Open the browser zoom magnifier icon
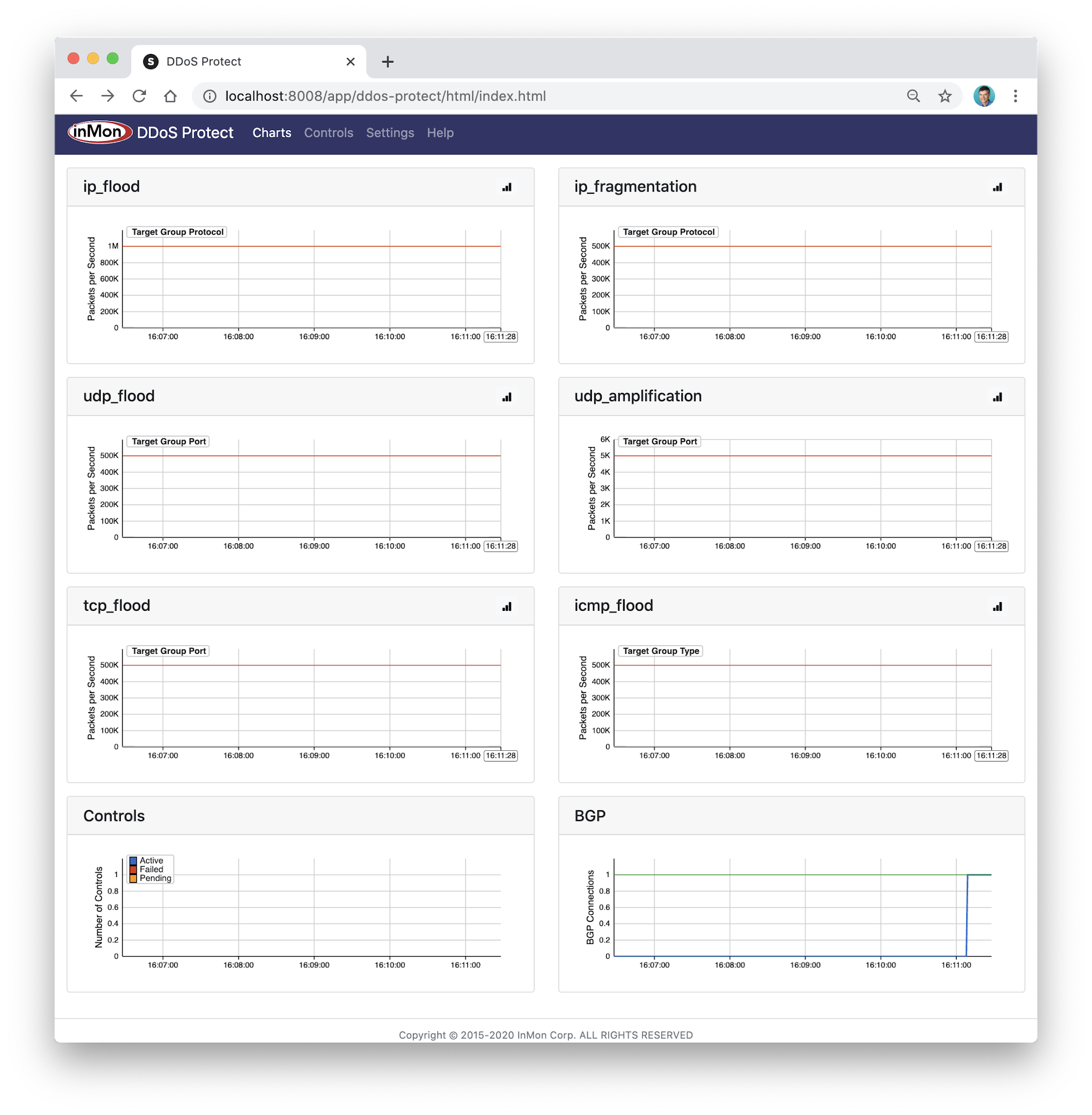Screen dimensions: 1092x1115 point(913,96)
